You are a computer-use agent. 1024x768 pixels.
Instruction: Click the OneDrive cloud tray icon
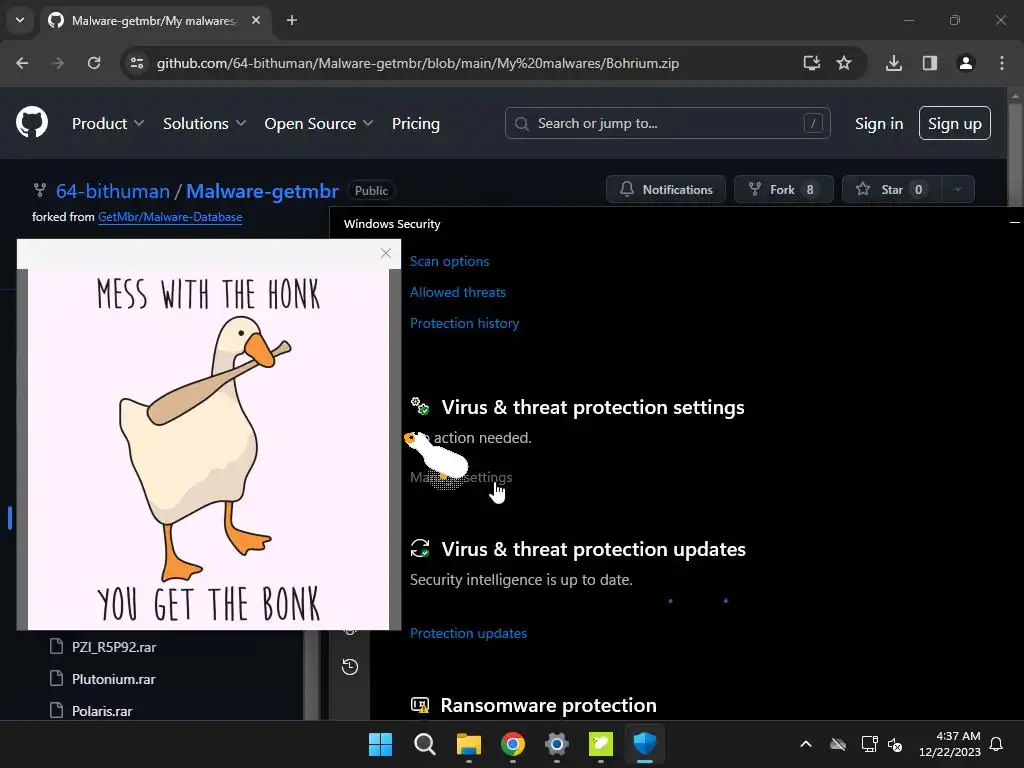pyautogui.click(x=838, y=744)
